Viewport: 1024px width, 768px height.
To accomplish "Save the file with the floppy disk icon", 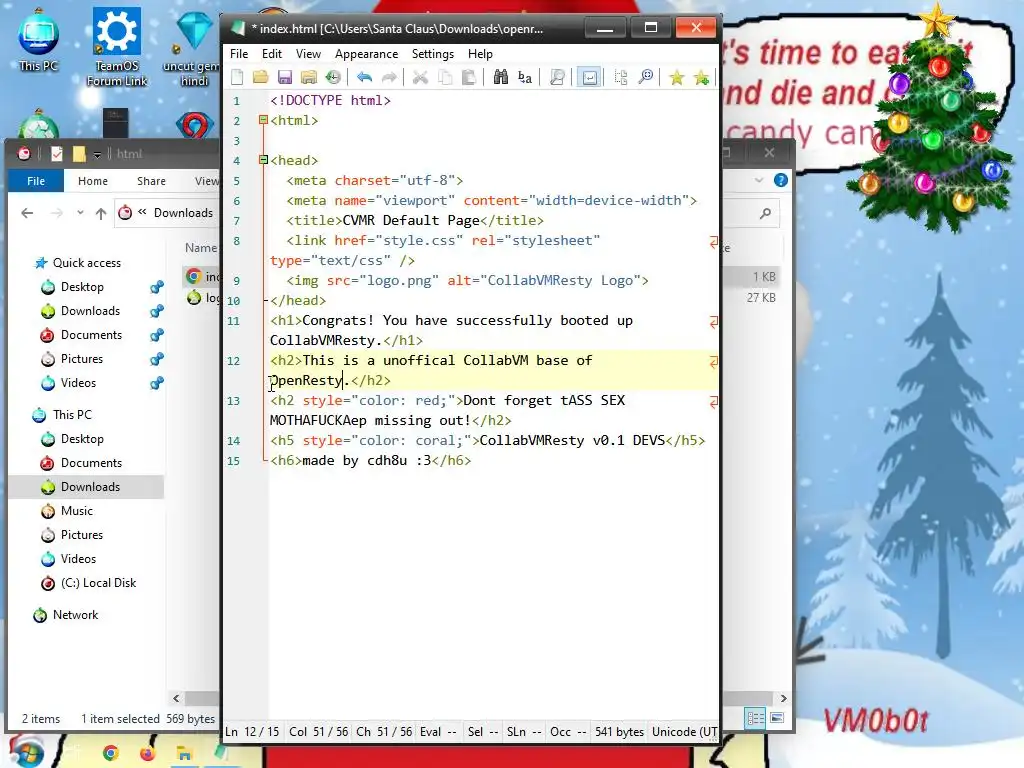I will [285, 78].
